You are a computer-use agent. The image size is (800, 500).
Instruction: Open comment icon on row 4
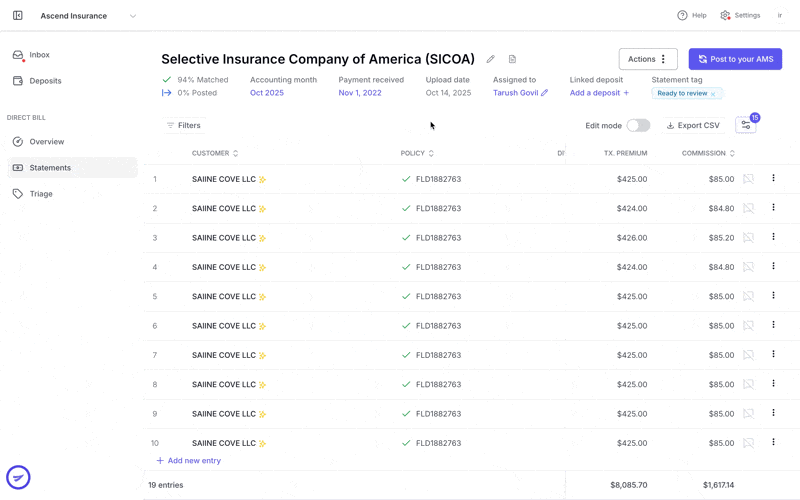pos(748,267)
